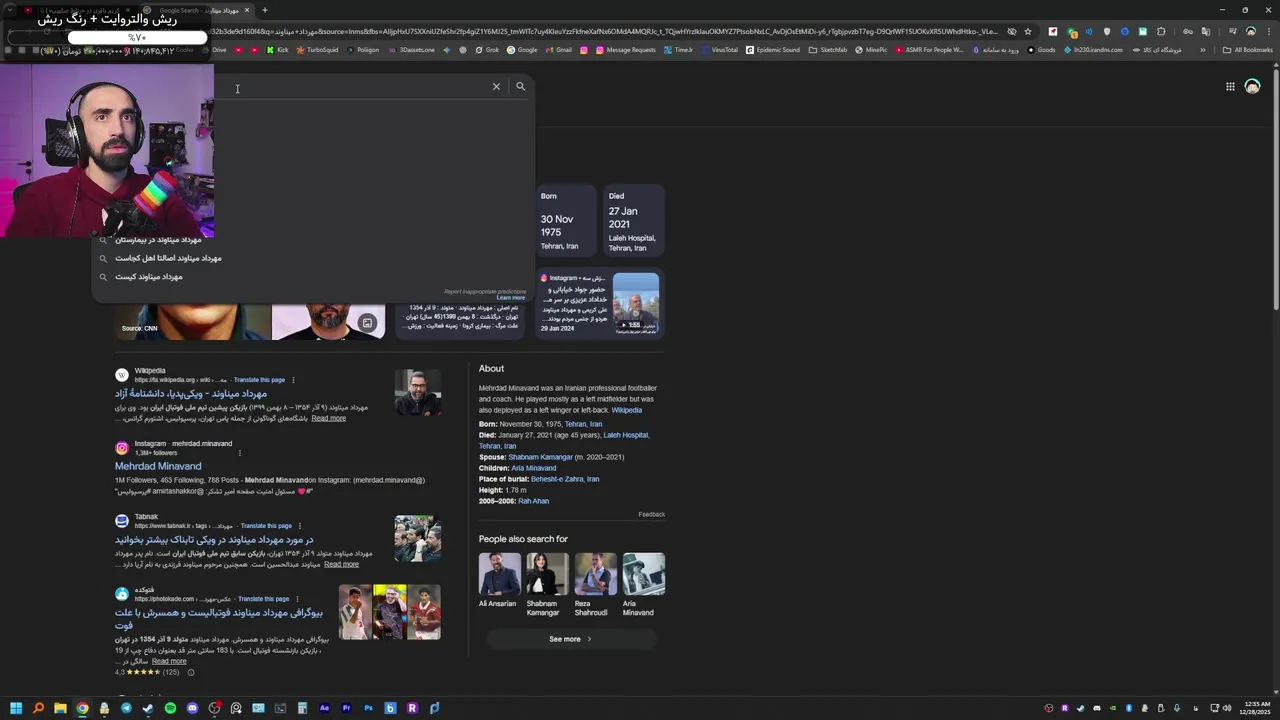Click the Rah Ahan team link
This screenshot has height=720, width=1280.
point(533,501)
